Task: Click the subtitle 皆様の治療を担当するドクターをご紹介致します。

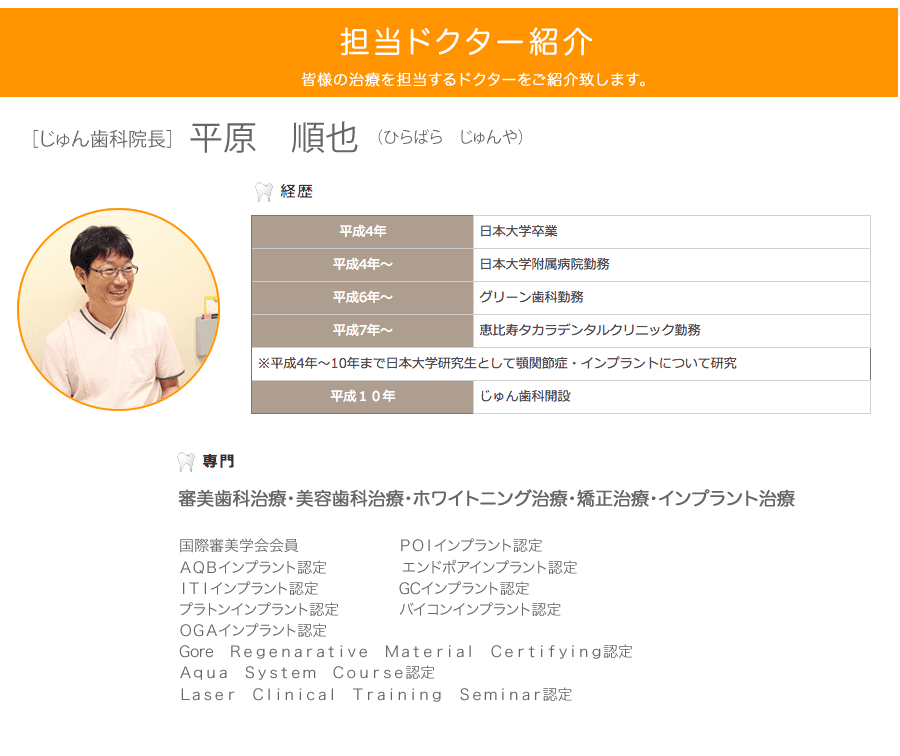Action: click(x=474, y=79)
